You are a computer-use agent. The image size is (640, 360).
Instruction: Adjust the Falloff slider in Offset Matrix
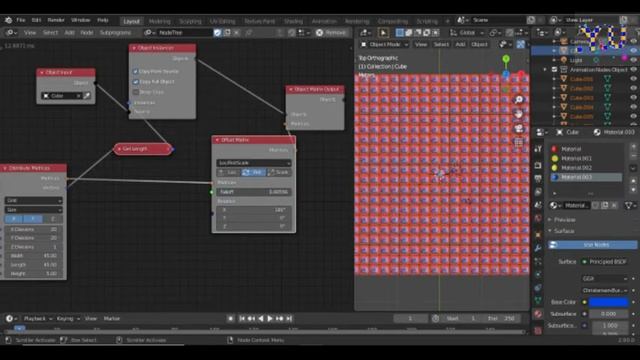(253, 192)
